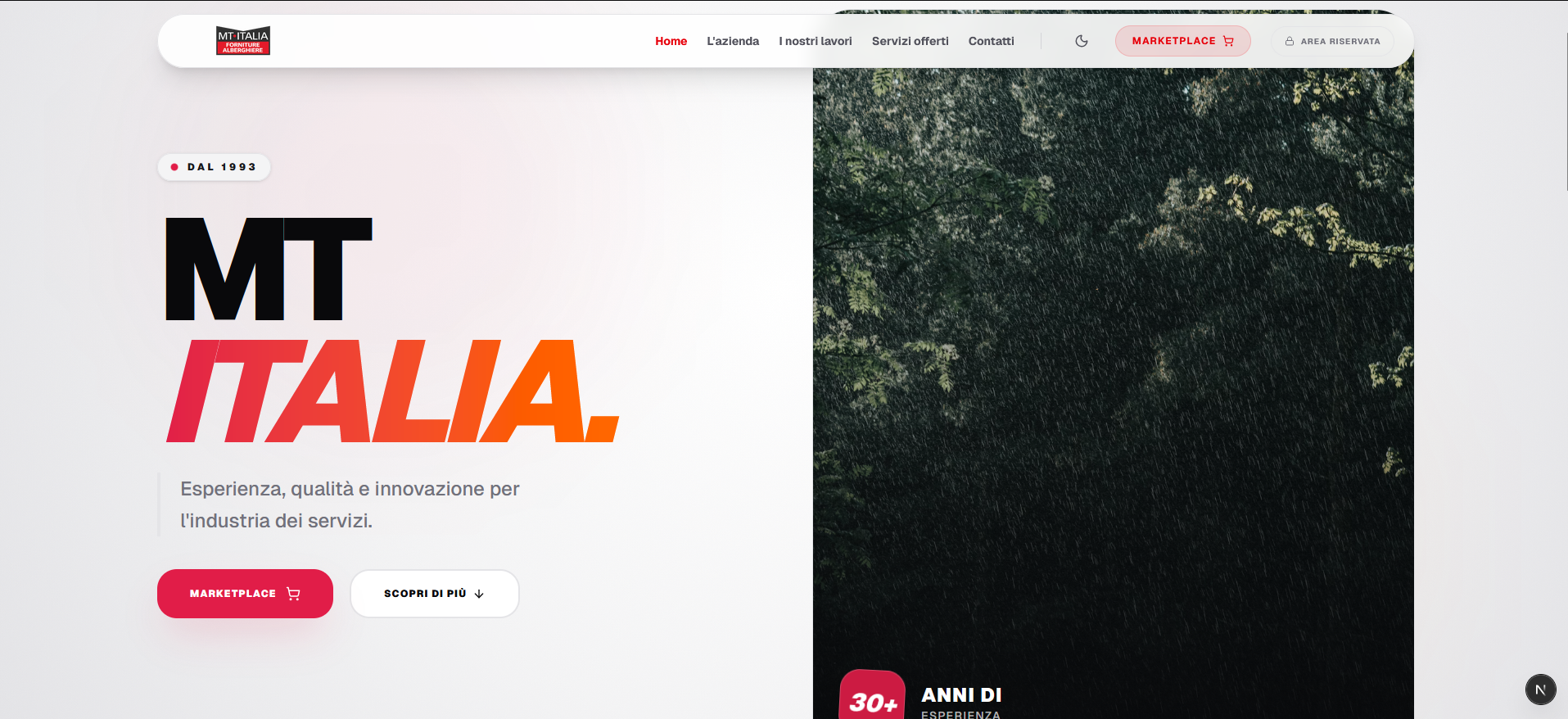Click the navbar Marketplace pill button
This screenshot has height=719, width=1568.
pyautogui.click(x=1182, y=41)
